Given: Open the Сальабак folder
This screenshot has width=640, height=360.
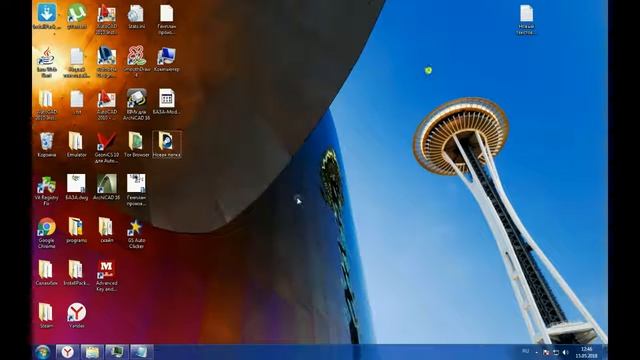Looking at the screenshot, I should click(x=47, y=273).
